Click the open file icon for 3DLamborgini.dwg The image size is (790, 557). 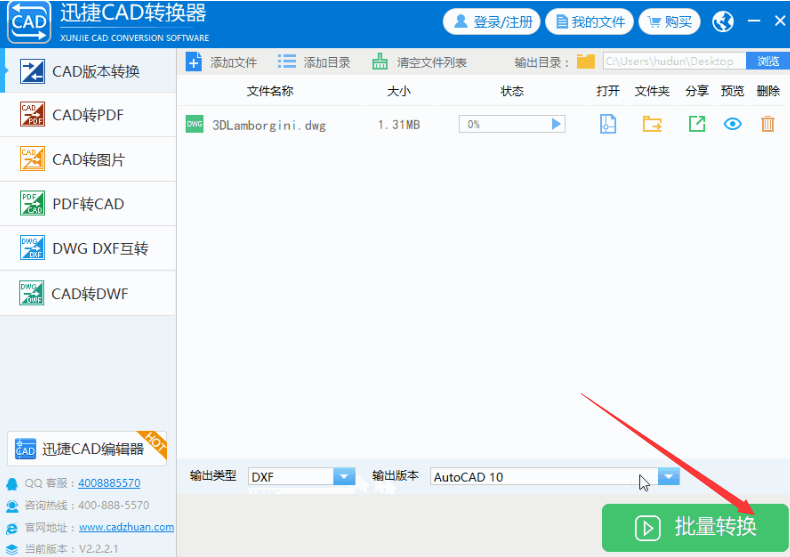607,124
